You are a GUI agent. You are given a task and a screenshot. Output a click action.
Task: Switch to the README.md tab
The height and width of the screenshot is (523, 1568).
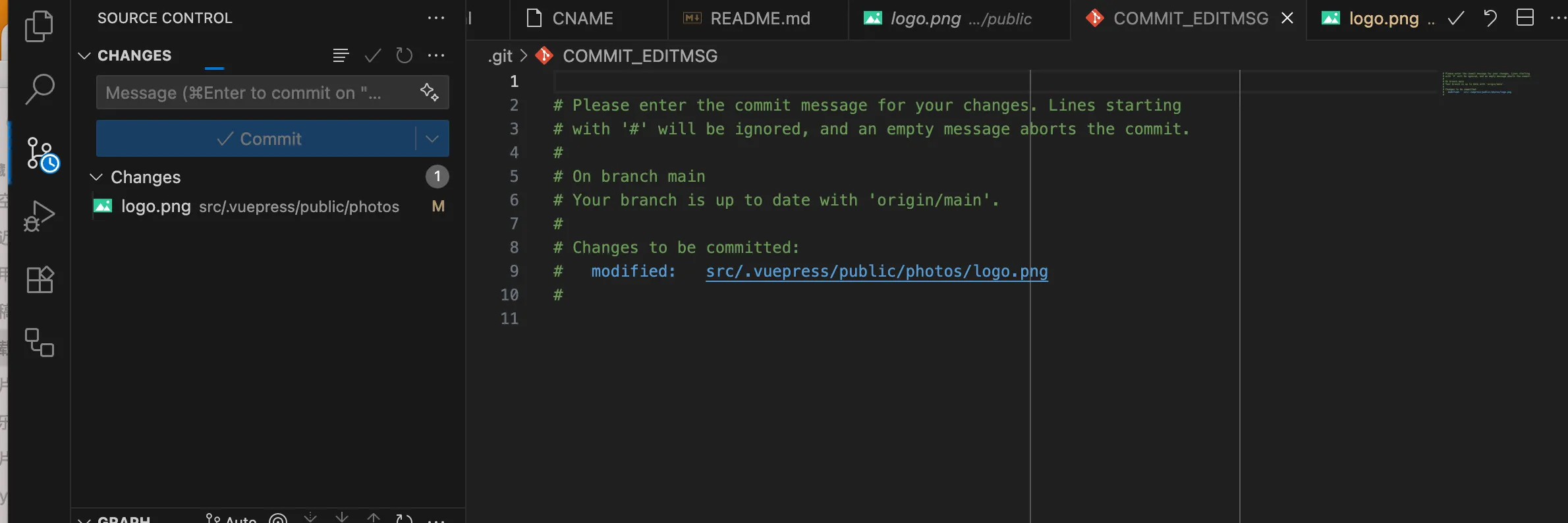pyautogui.click(x=748, y=18)
